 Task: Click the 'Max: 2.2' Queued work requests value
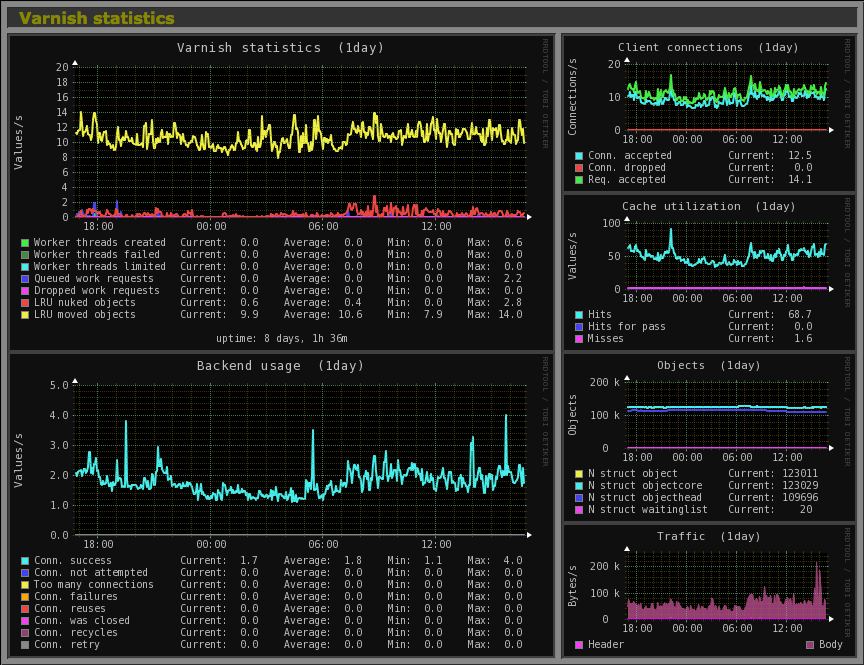(495, 278)
